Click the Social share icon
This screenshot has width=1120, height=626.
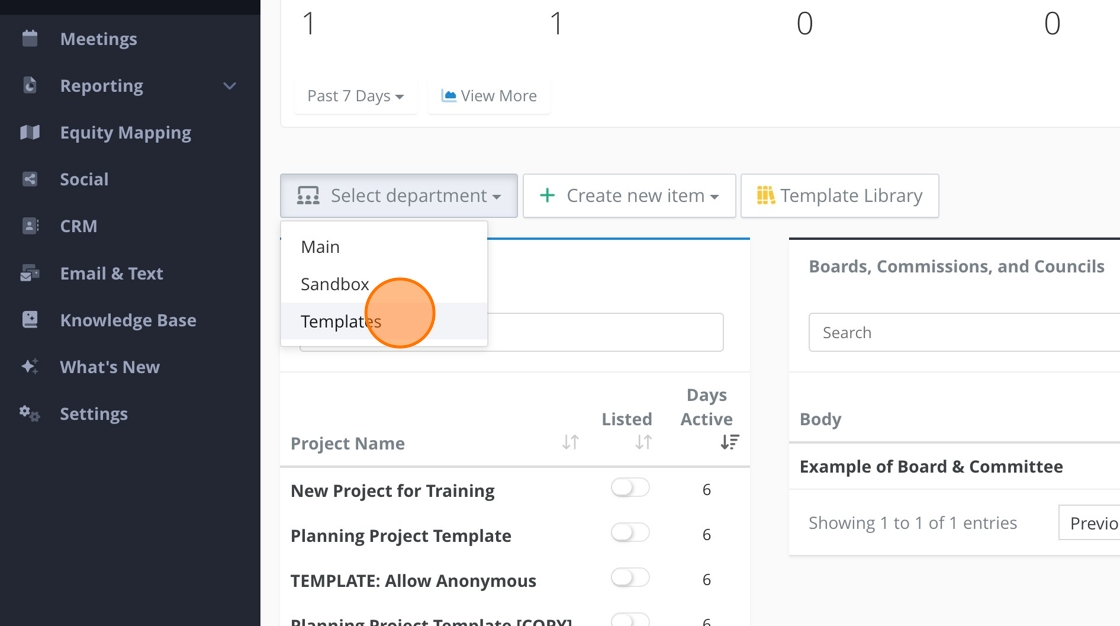30,180
